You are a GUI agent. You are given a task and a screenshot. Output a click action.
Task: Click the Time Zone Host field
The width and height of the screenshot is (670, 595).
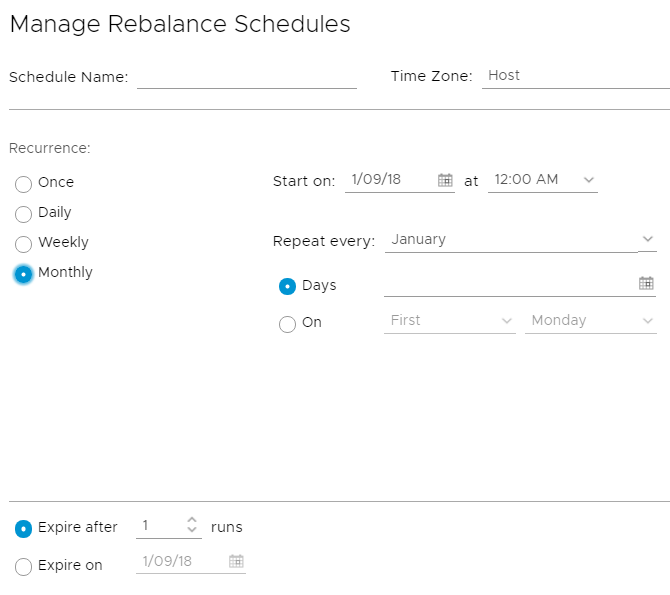576,77
